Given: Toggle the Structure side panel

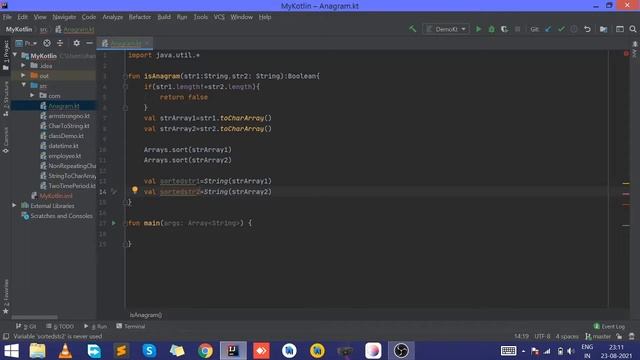Looking at the screenshot, I should click(x=6, y=99).
